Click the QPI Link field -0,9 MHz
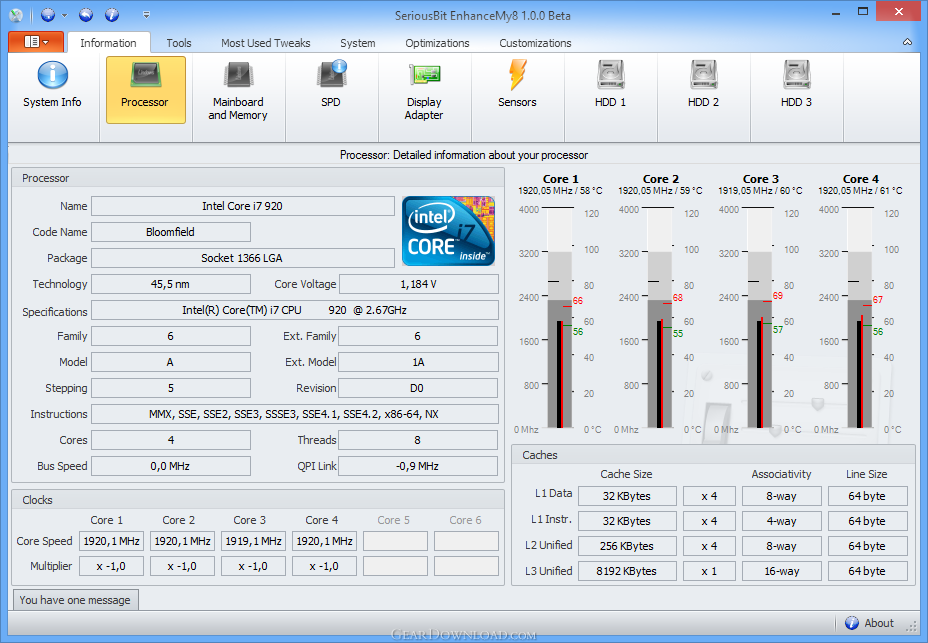Image resolution: width=928 pixels, height=643 pixels. pyautogui.click(x=418, y=466)
